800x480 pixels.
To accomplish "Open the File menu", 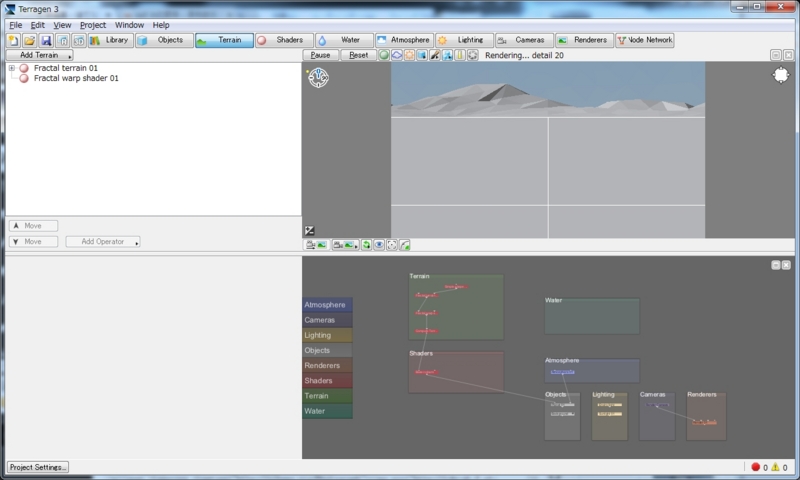I will 15,25.
